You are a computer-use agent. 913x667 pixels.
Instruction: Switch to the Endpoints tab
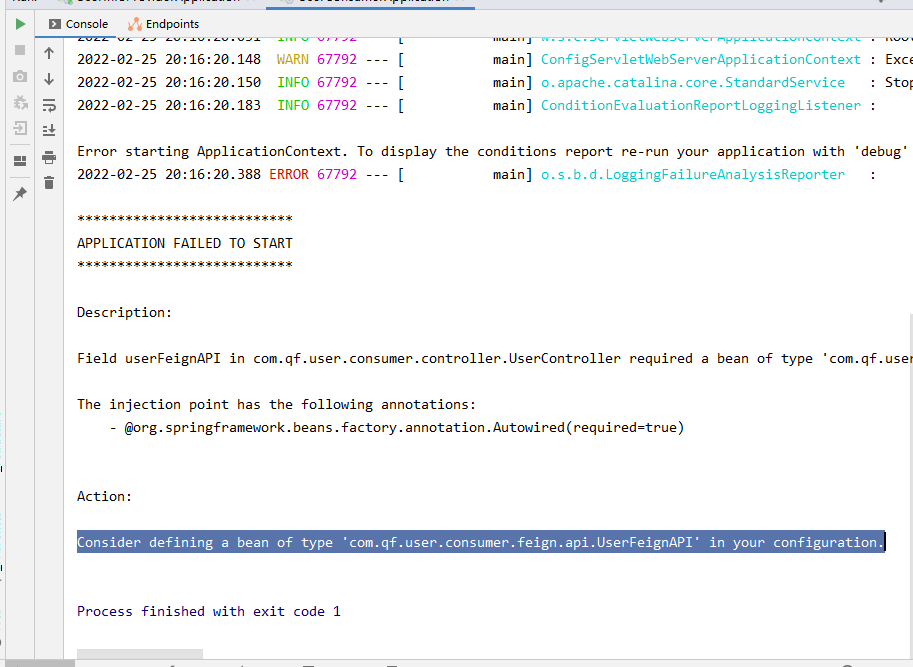click(x=164, y=24)
